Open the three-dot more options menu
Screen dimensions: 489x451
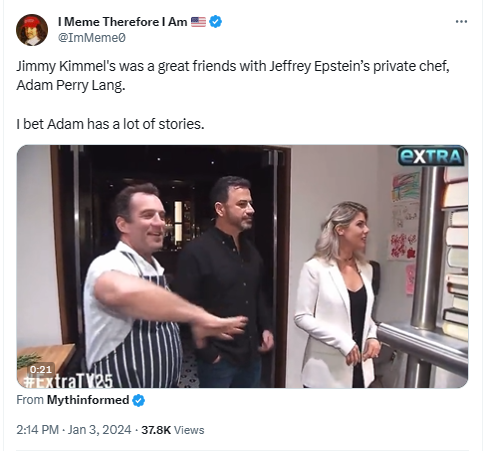pos(461,22)
